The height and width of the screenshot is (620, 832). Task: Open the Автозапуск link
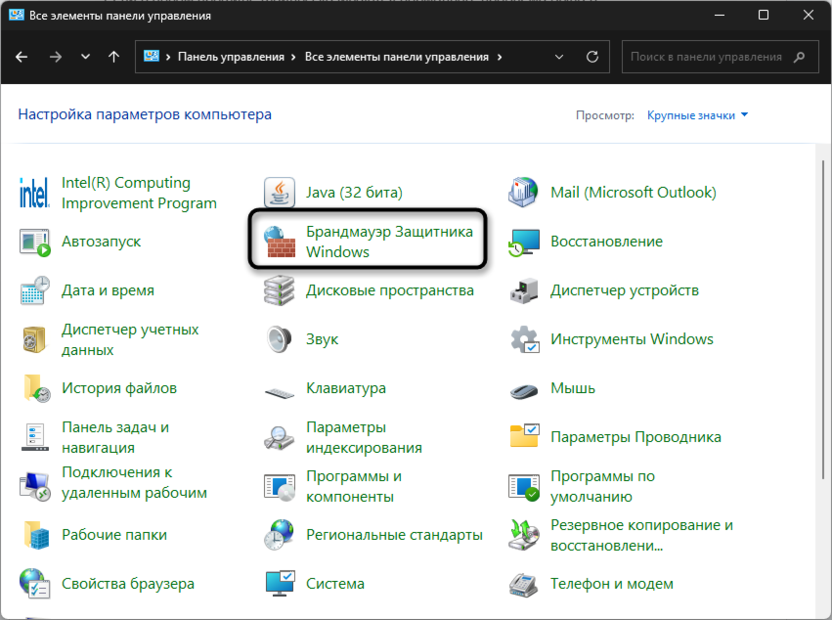pyautogui.click(x=101, y=241)
